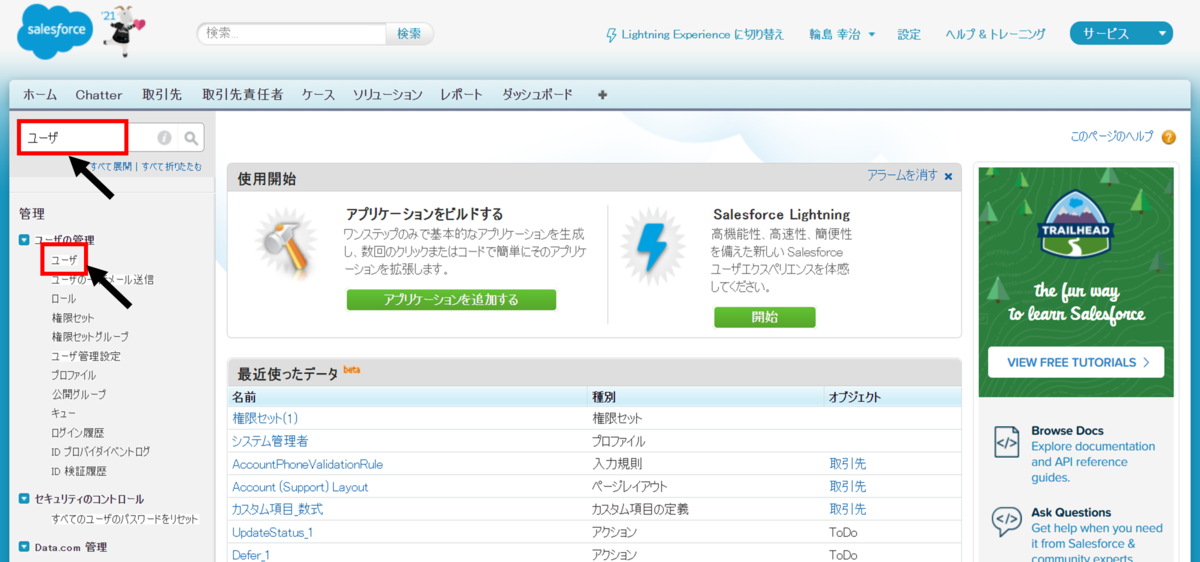The width and height of the screenshot is (1200, 562).
Task: Select ロール in the sidebar tree
Action: click(63, 299)
